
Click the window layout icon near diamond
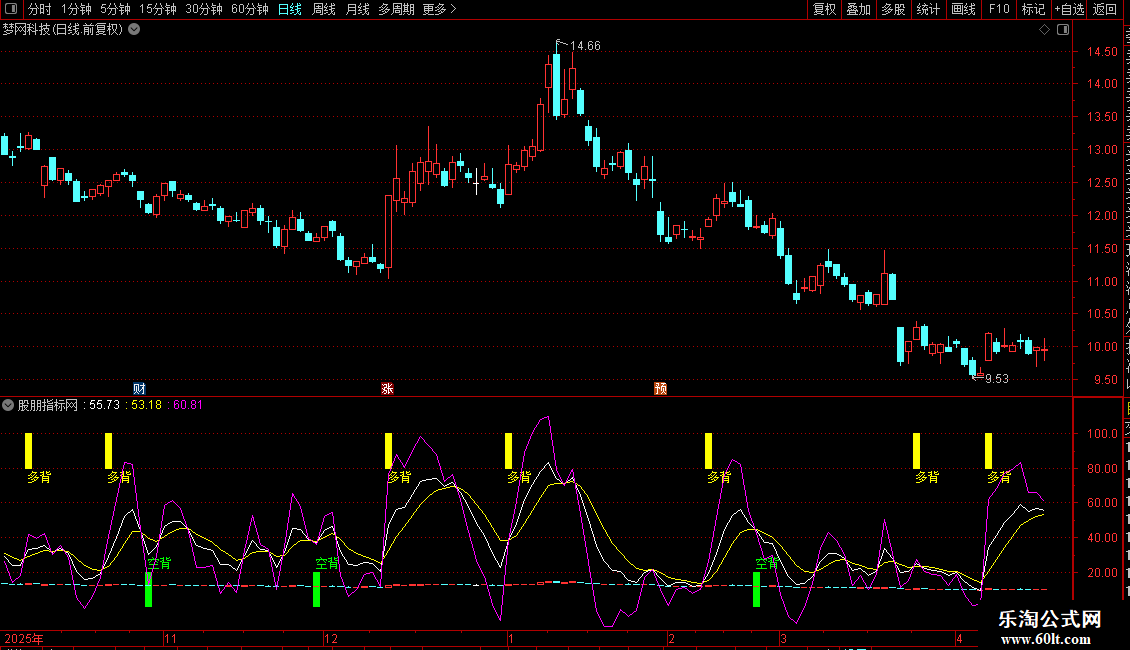pyautogui.click(x=1063, y=30)
